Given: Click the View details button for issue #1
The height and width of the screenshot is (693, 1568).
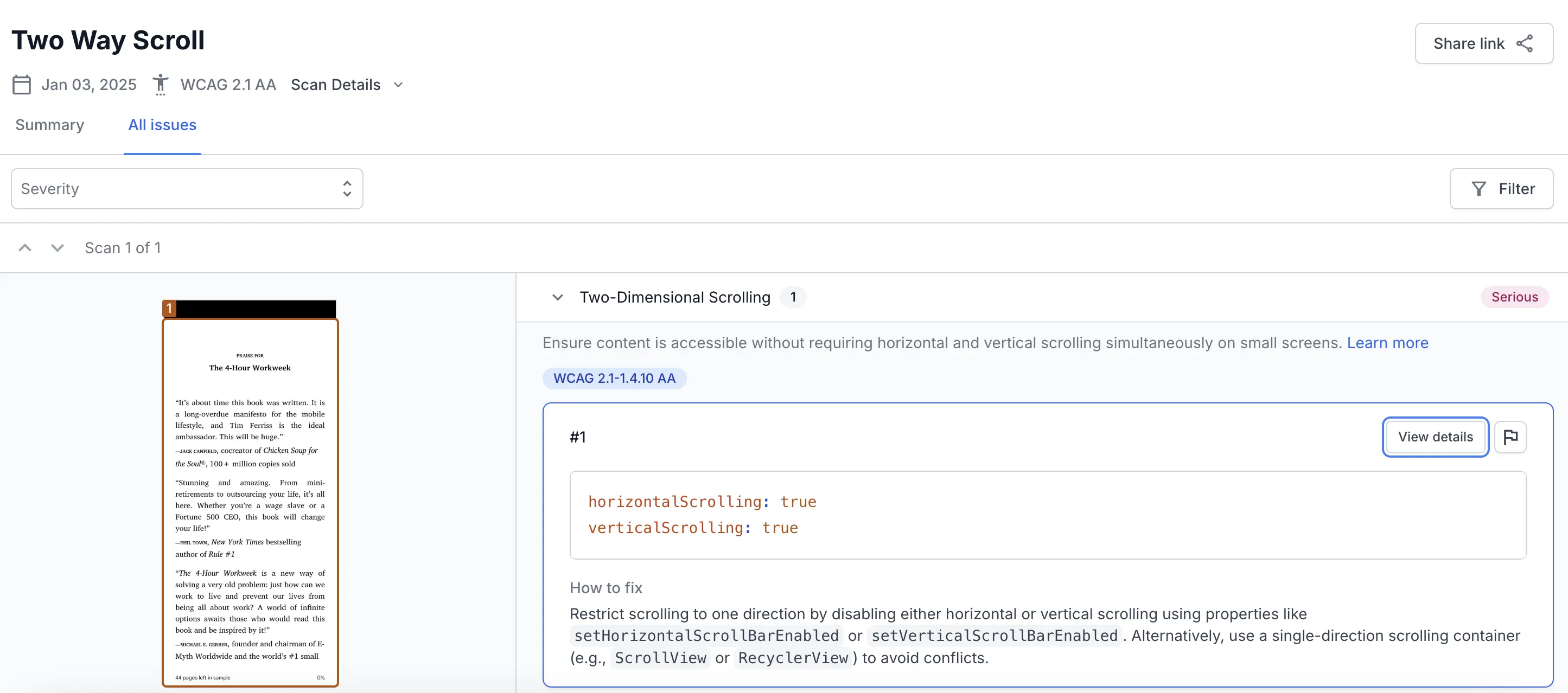Looking at the screenshot, I should (x=1435, y=437).
